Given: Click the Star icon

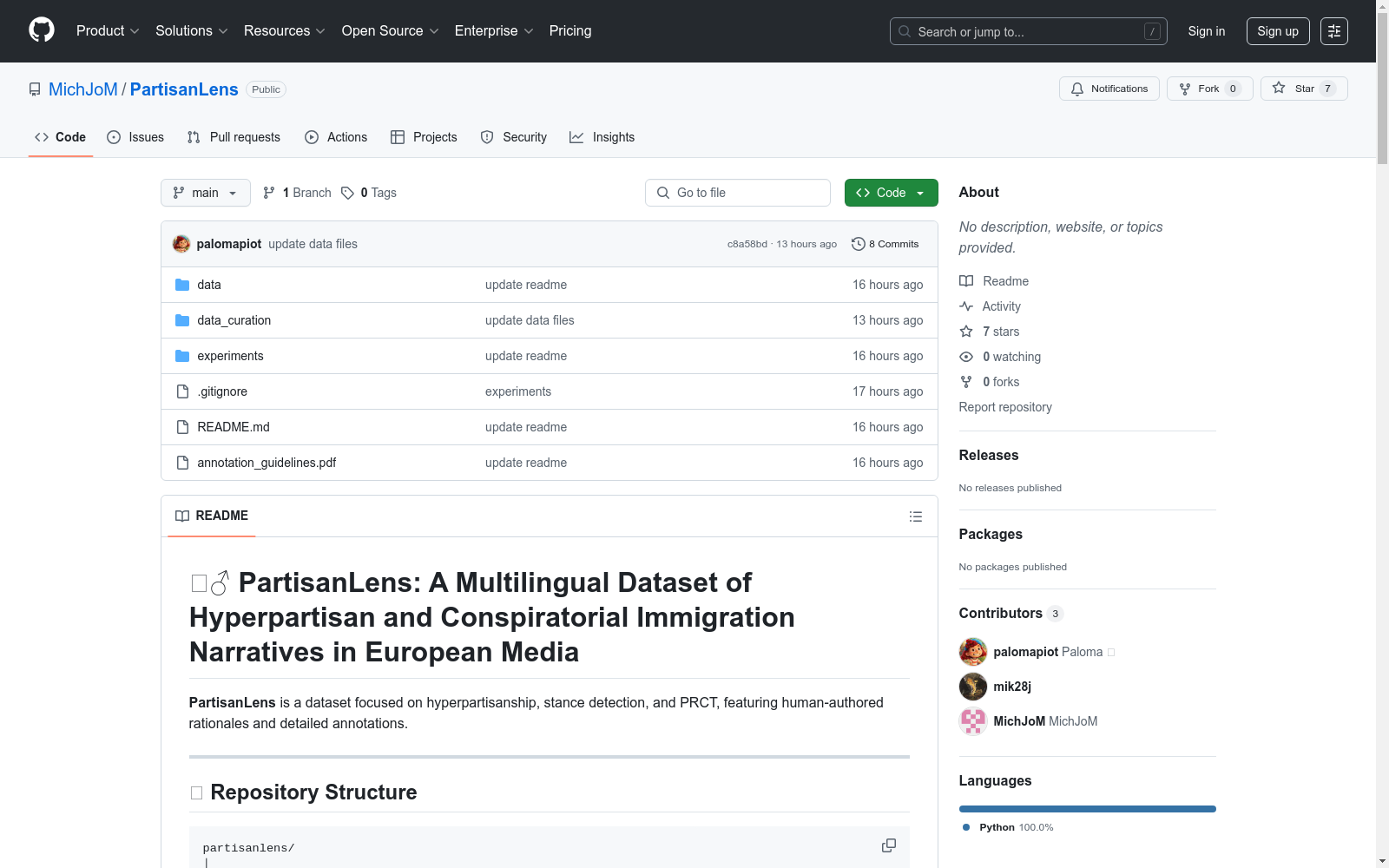Looking at the screenshot, I should coord(1279,88).
